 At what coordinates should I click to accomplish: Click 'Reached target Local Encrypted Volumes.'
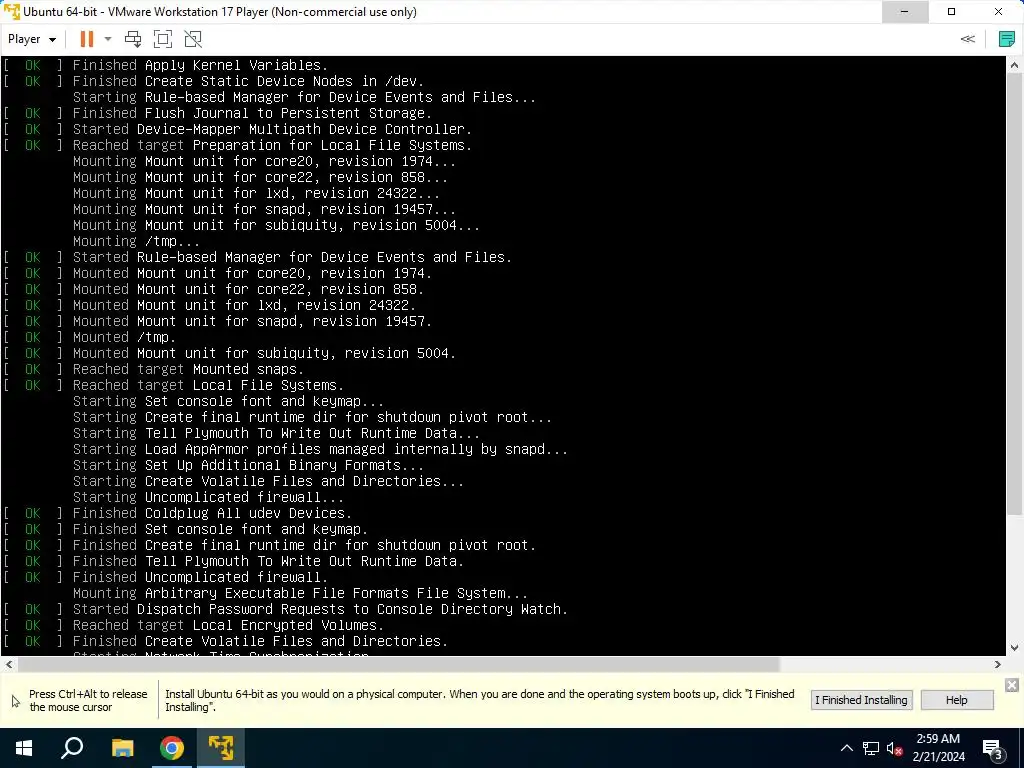(228, 625)
